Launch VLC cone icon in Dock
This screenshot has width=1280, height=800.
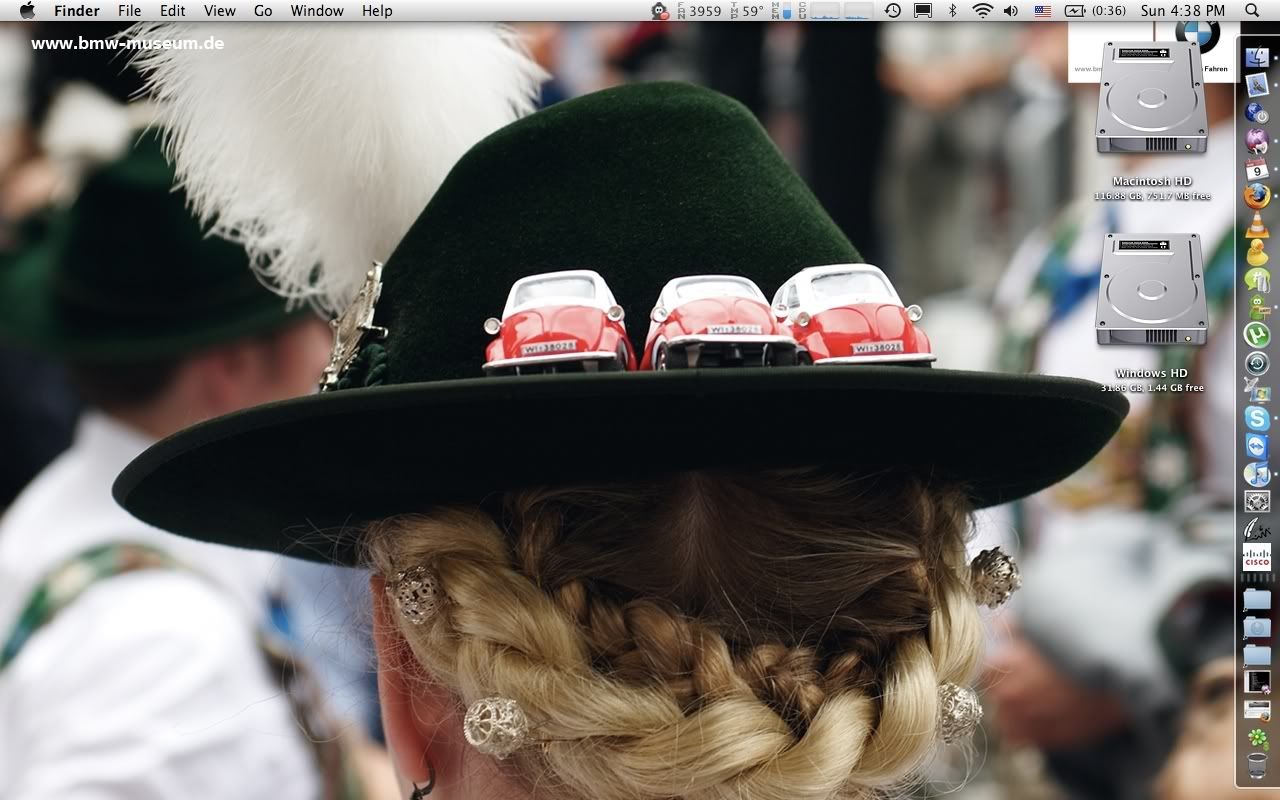(1257, 224)
